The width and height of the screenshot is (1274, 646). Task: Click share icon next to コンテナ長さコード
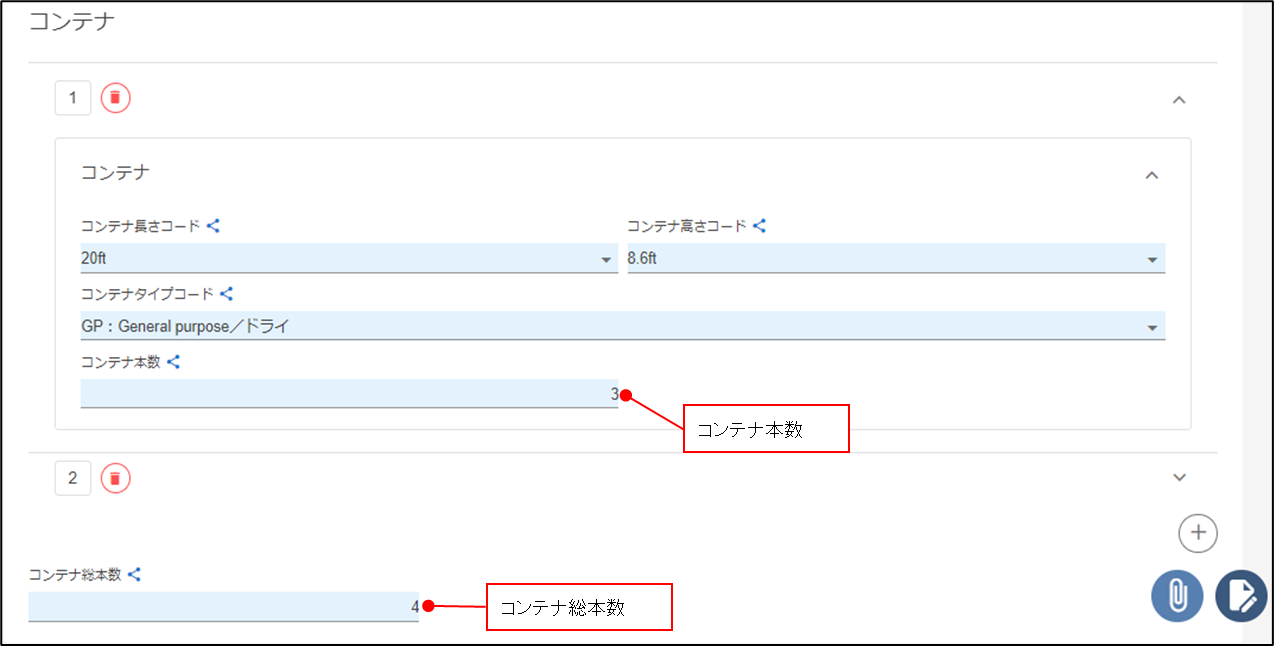[213, 226]
